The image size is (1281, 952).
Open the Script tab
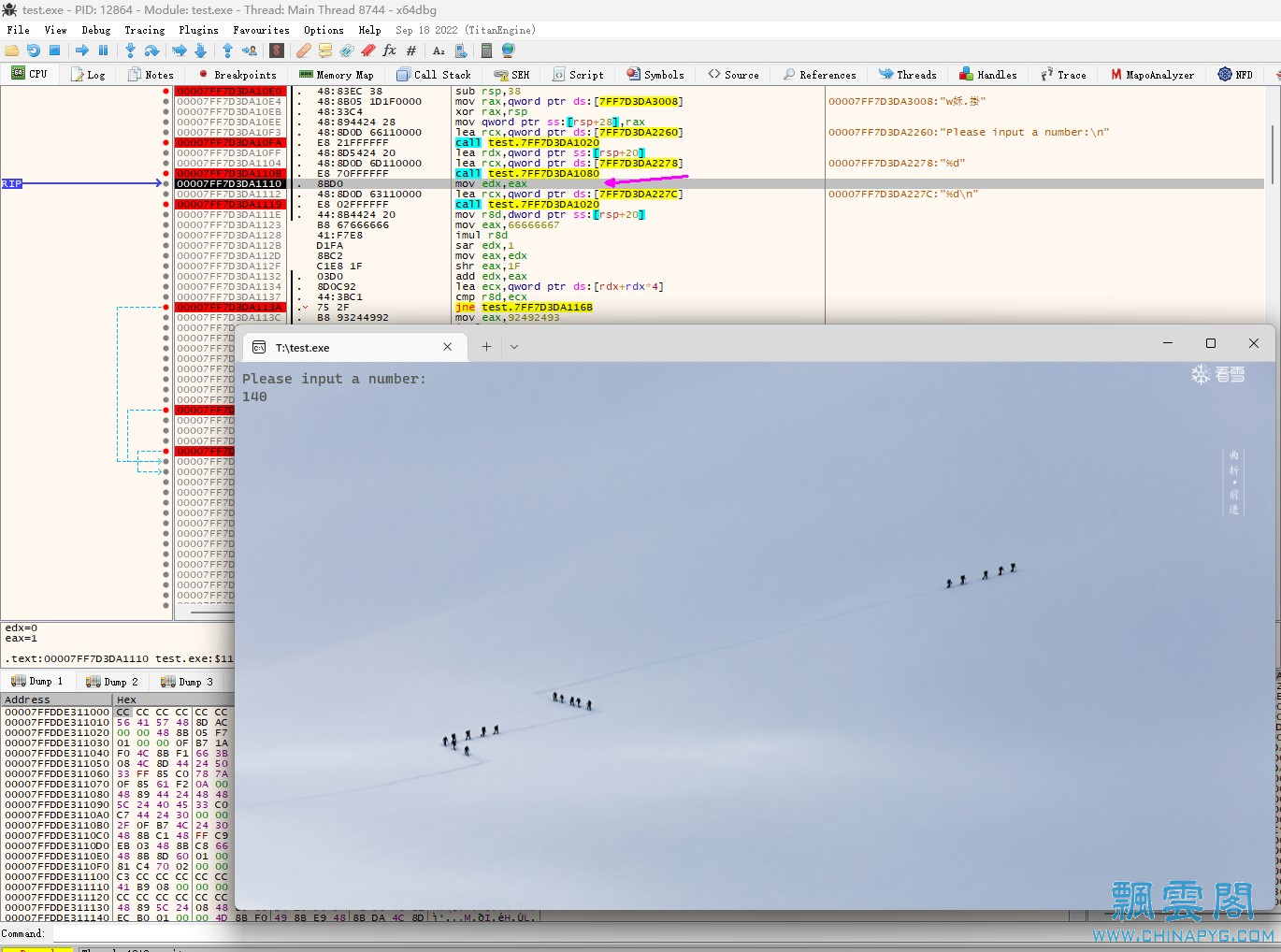click(579, 75)
